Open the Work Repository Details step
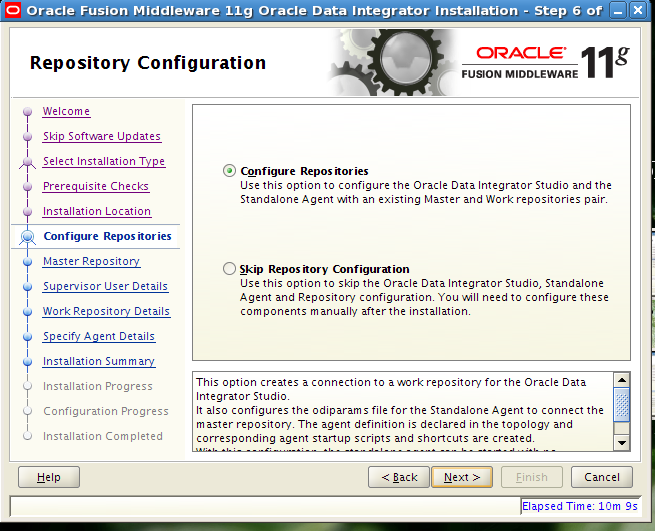Image resolution: width=655 pixels, height=531 pixels. 107,312
